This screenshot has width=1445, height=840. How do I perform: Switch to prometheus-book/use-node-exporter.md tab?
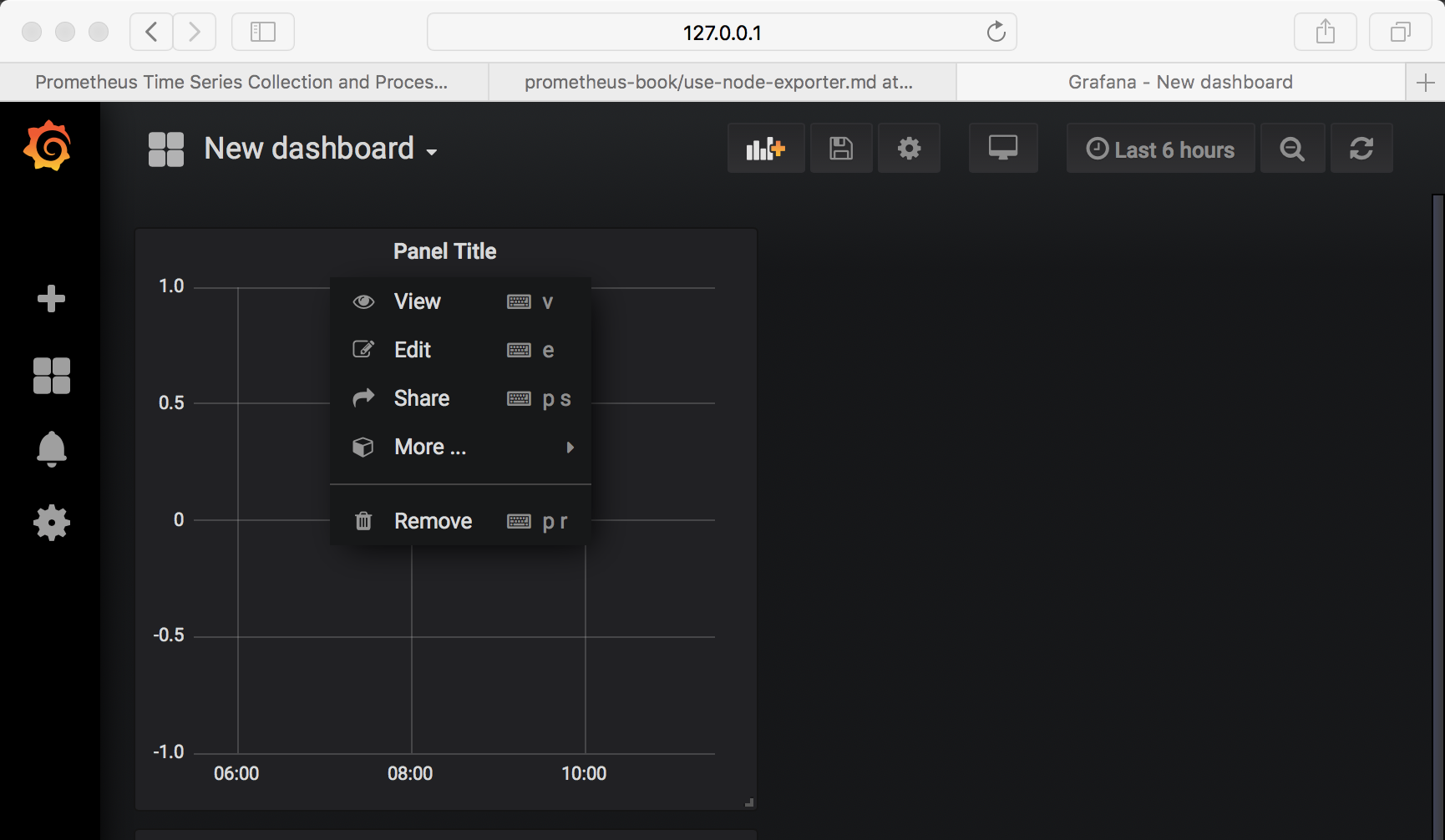722,82
